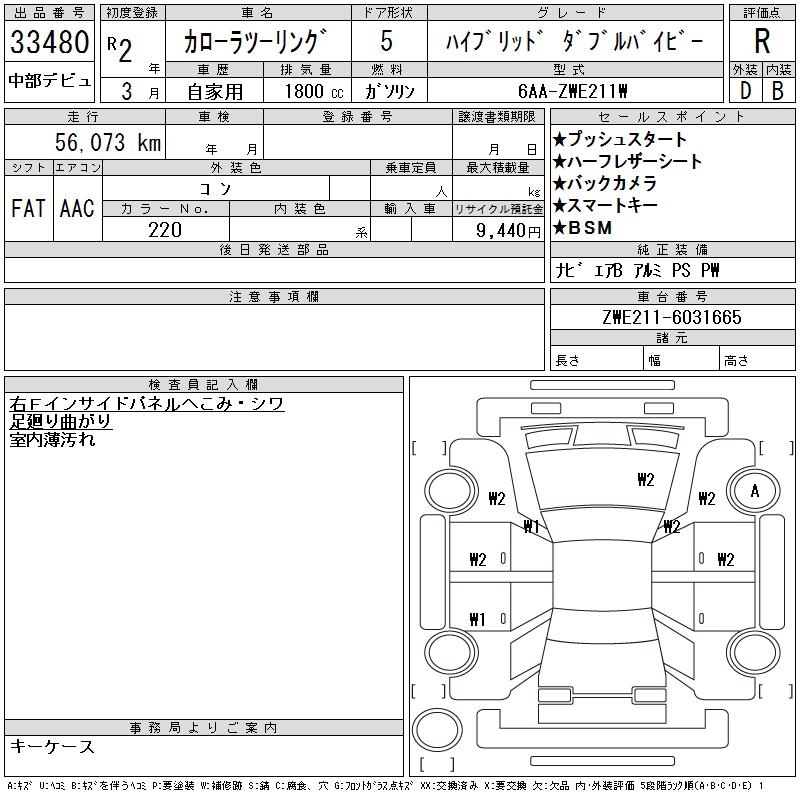Select the 3 月 registration month cell
800x800 pixels.
coord(134,91)
